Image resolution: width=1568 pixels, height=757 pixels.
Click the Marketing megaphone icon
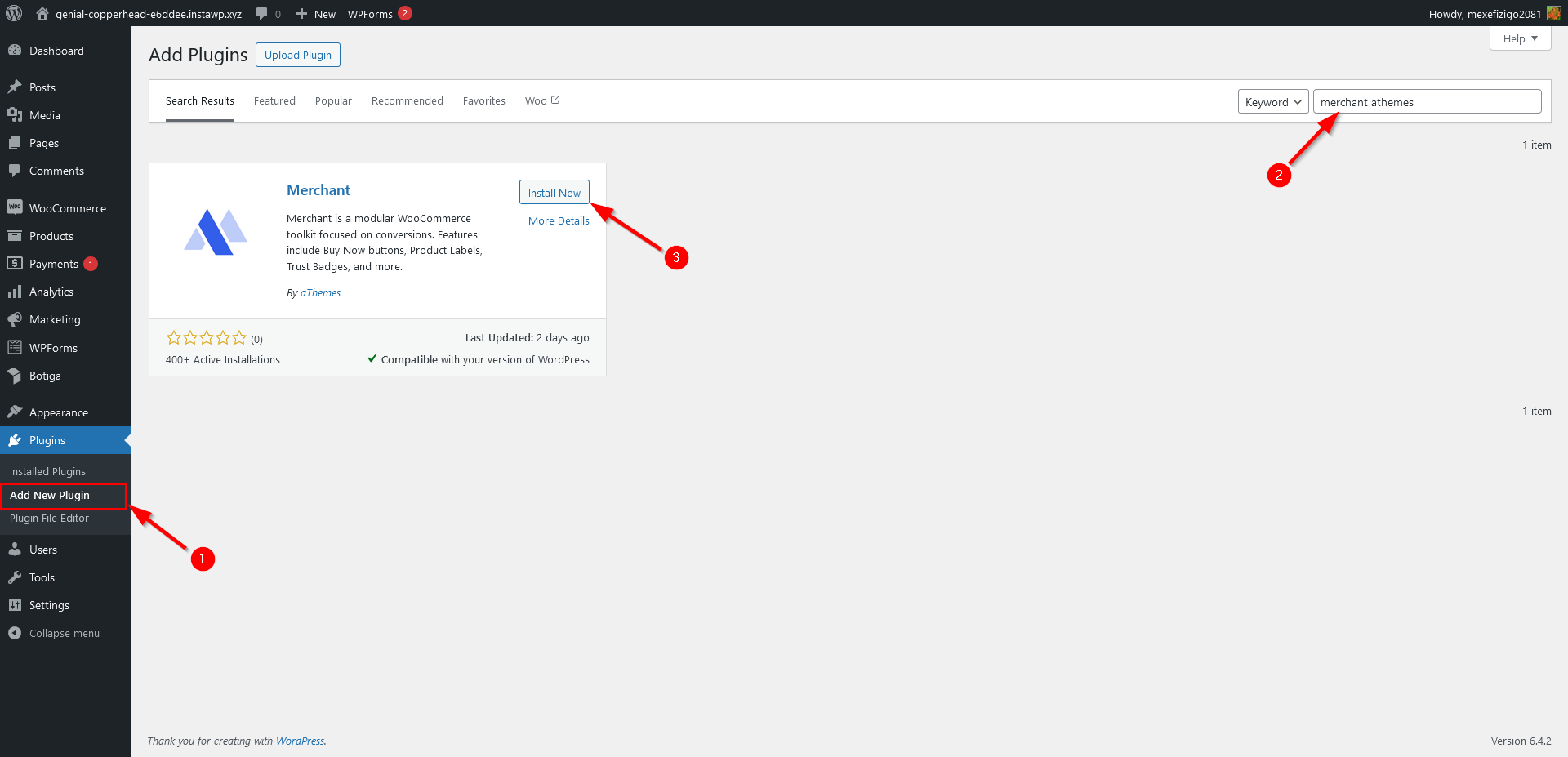click(15, 319)
